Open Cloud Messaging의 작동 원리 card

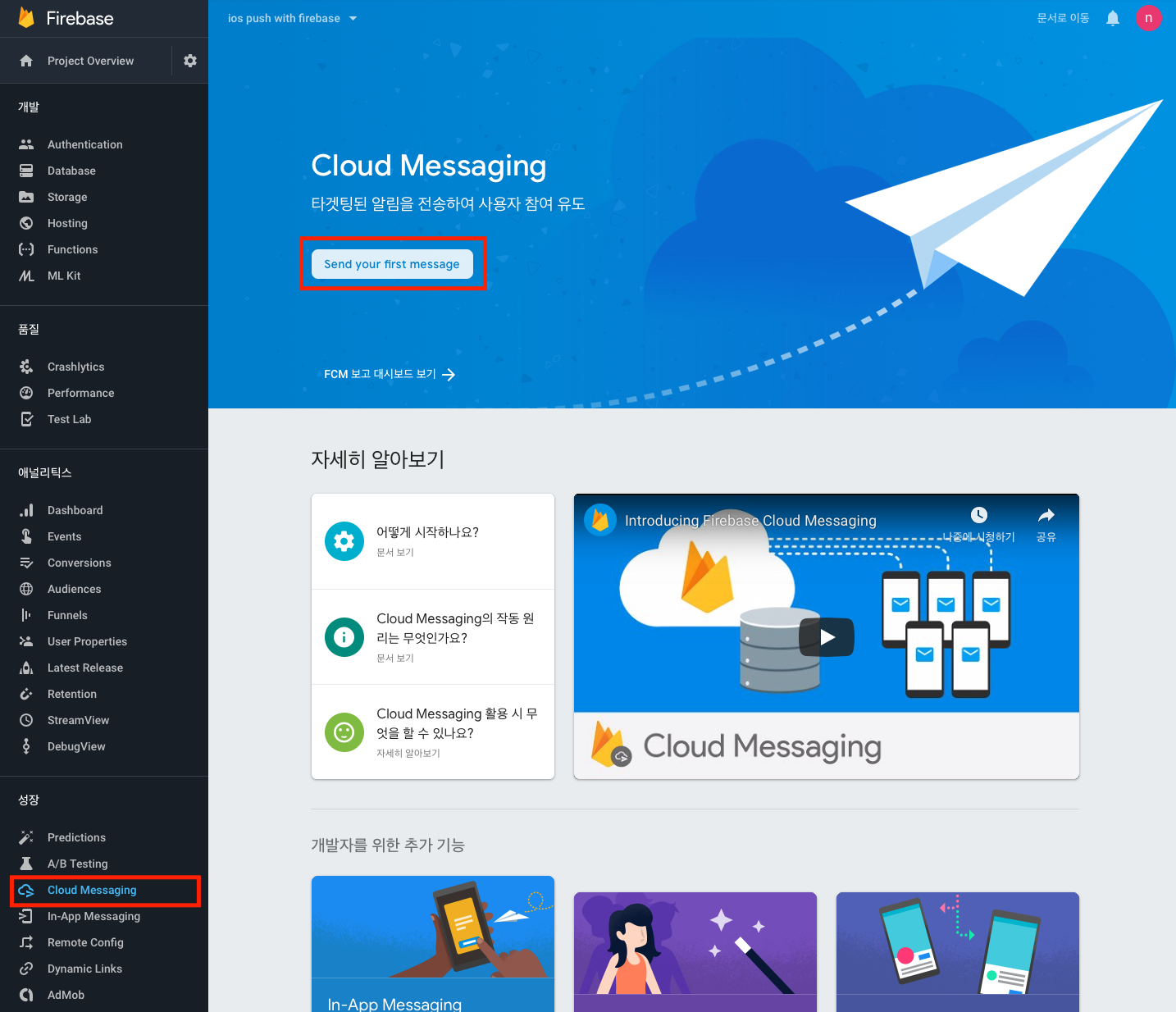(433, 637)
